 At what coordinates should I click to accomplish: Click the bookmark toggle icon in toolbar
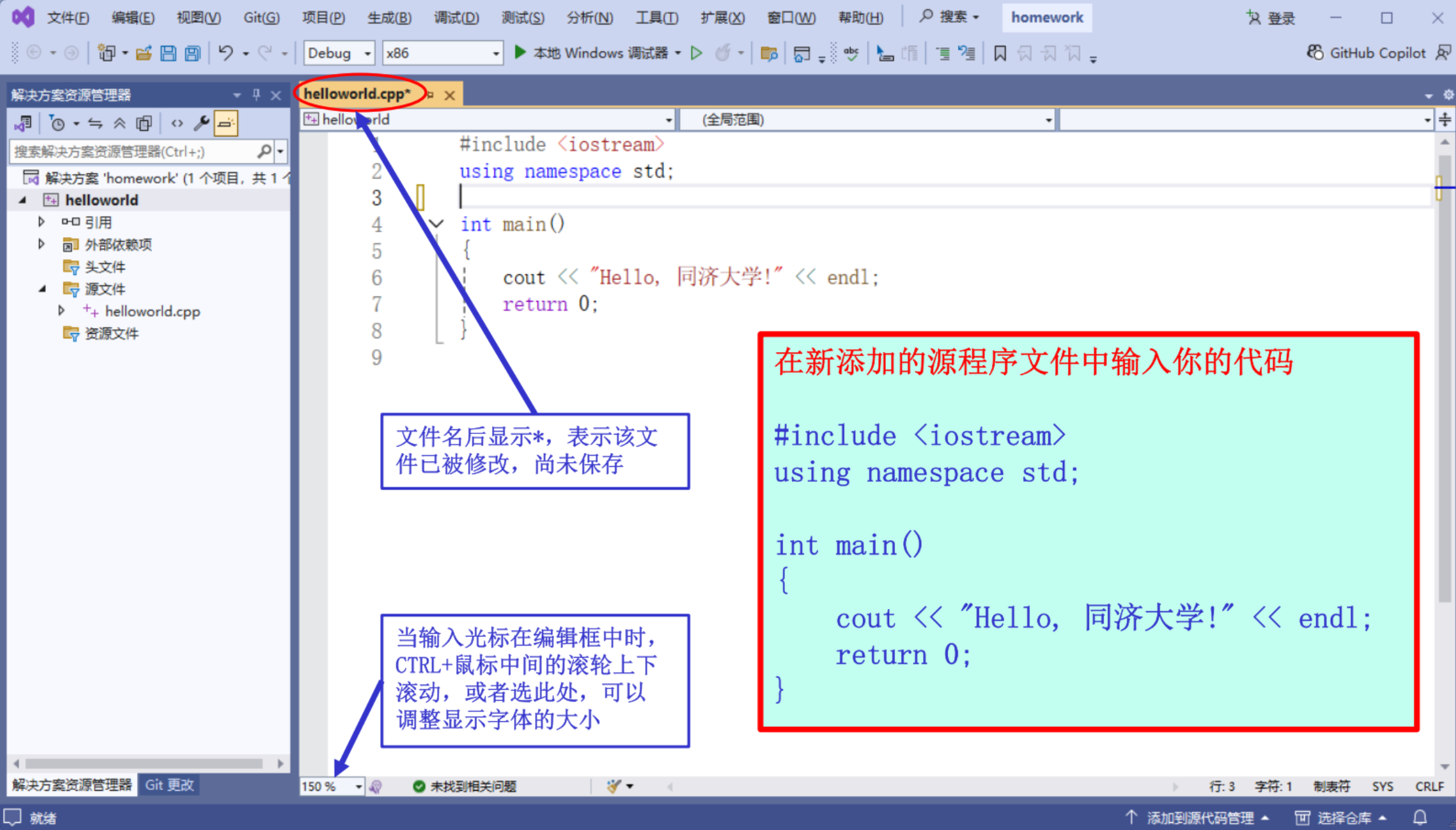(x=1000, y=53)
